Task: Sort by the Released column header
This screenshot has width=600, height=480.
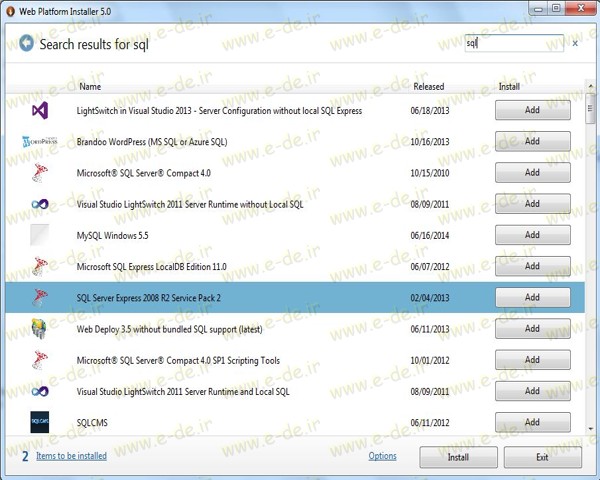Action: pyautogui.click(x=429, y=87)
